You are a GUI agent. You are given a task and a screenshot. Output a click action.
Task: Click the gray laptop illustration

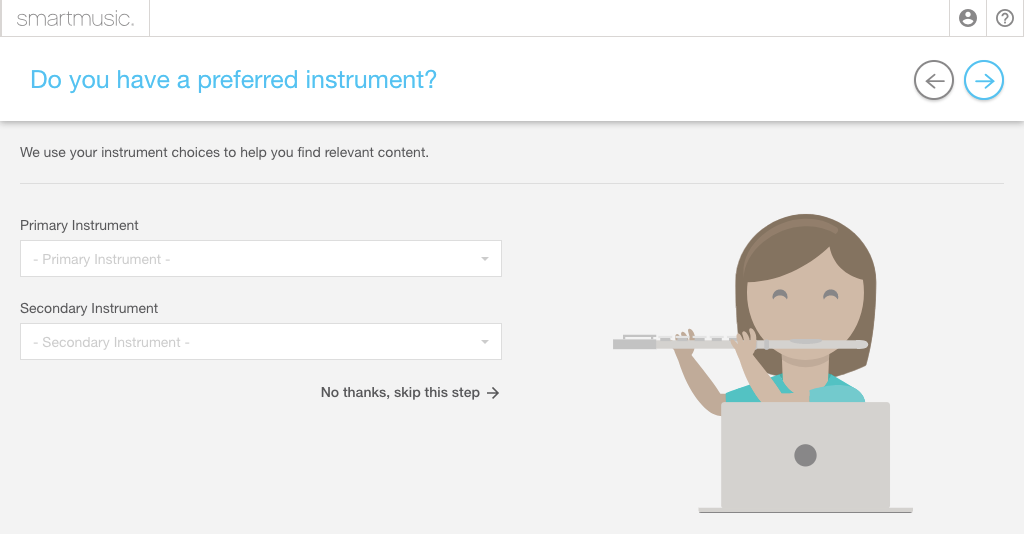805,457
